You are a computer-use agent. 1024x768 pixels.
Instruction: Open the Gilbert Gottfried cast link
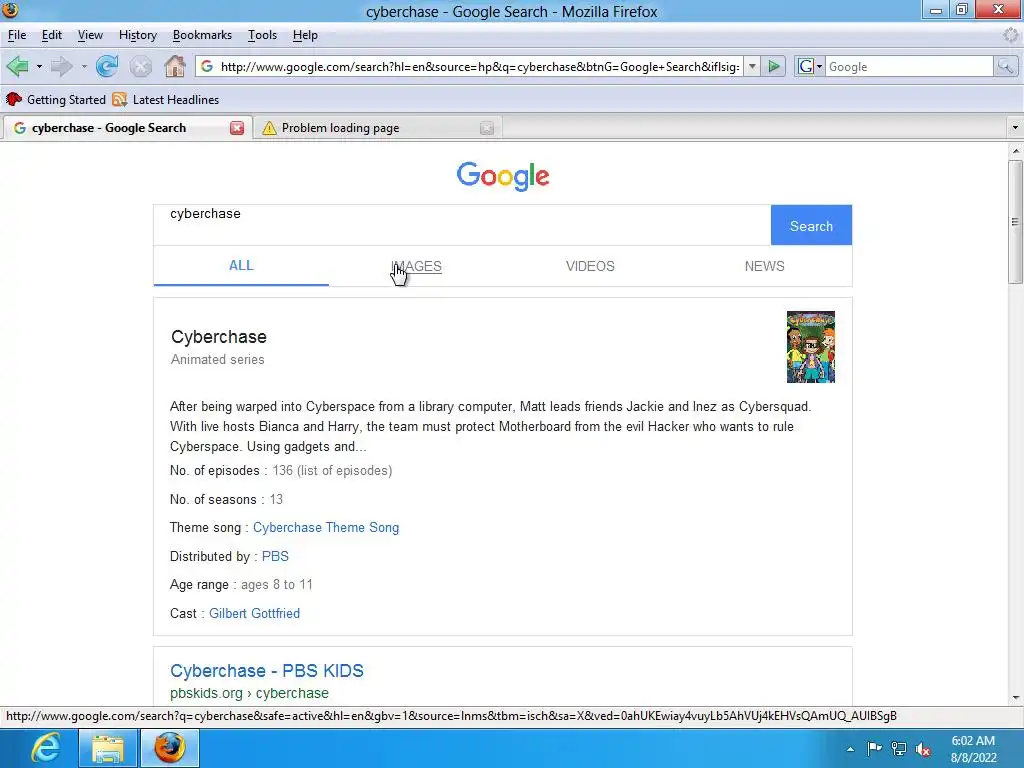pyautogui.click(x=255, y=613)
